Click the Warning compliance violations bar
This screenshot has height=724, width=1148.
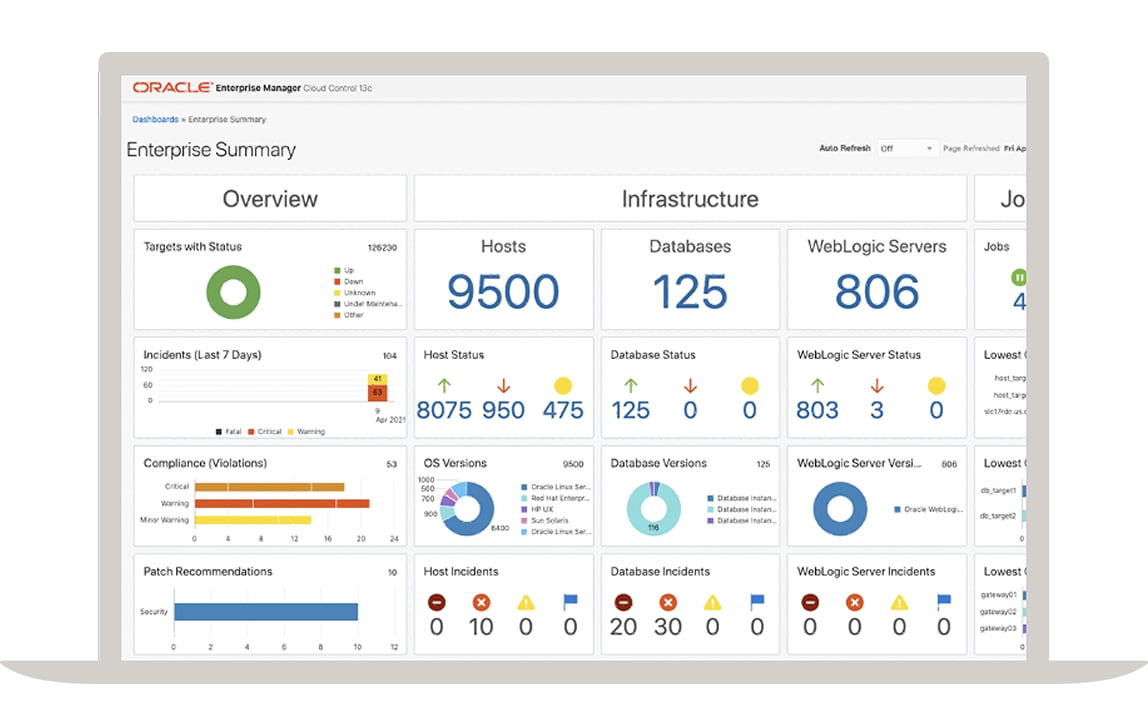click(282, 504)
